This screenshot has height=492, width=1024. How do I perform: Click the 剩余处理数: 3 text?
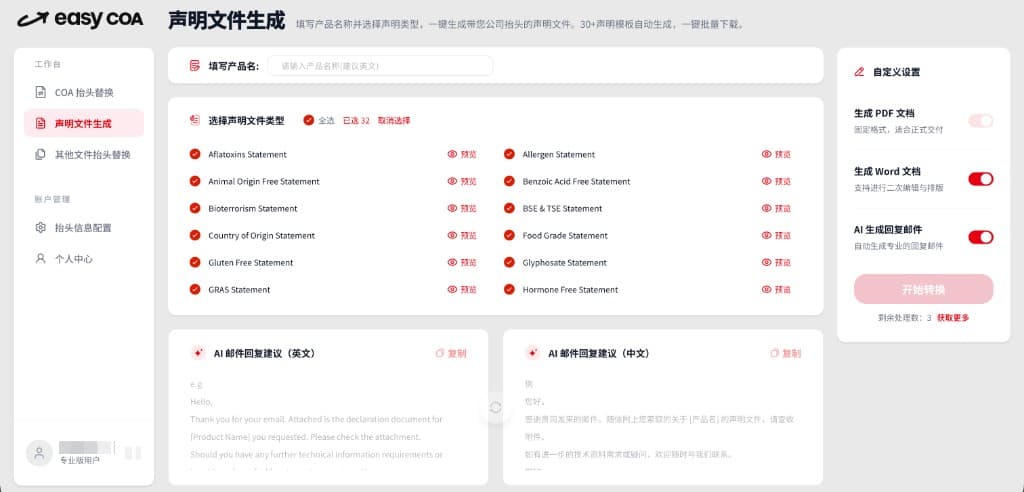pyautogui.click(x=904, y=318)
